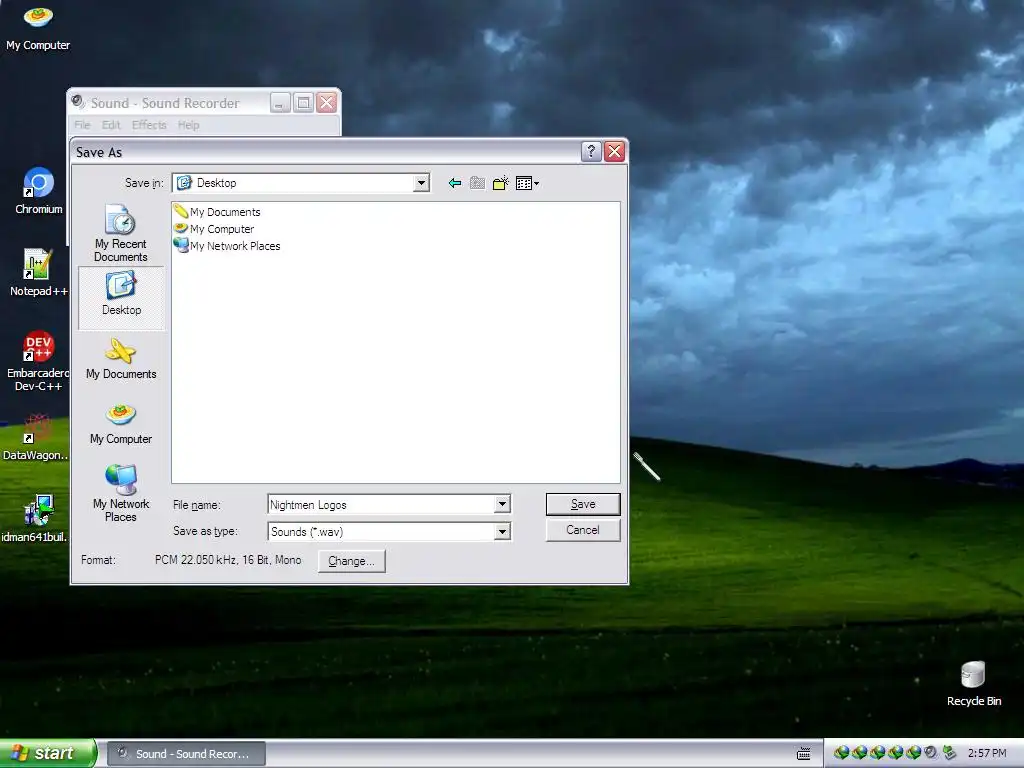Click the clock showing 2:57 PM
Viewport: 1024px width, 768px height.
coord(987,753)
